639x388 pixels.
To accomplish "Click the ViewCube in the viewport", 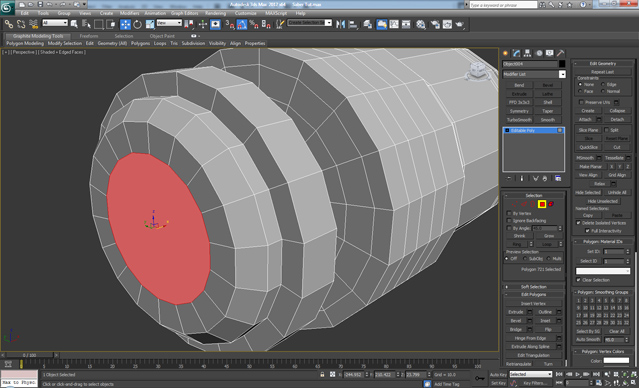I will click(x=477, y=71).
